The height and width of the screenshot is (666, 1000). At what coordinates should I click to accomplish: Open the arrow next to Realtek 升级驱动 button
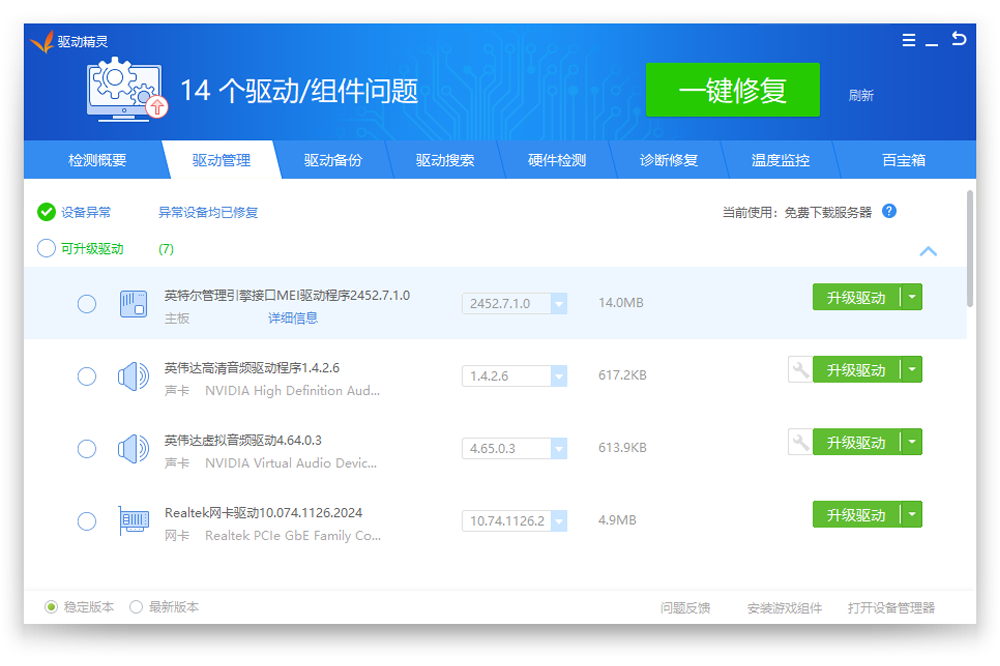[x=911, y=515]
